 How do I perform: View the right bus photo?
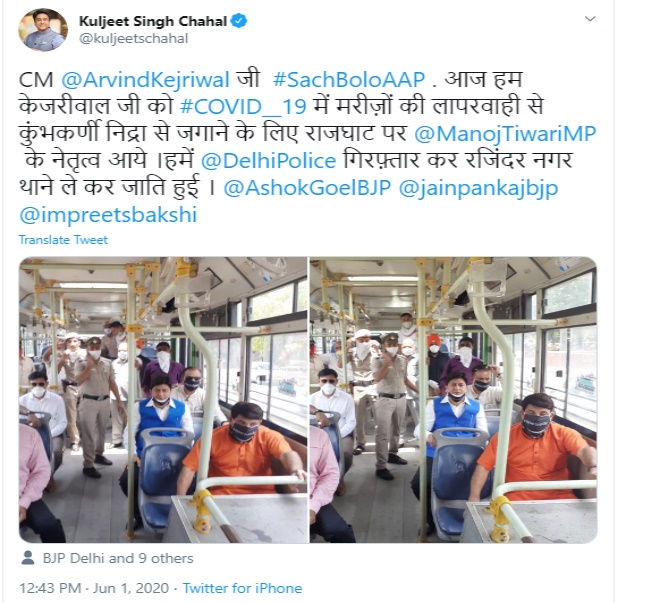(454, 400)
